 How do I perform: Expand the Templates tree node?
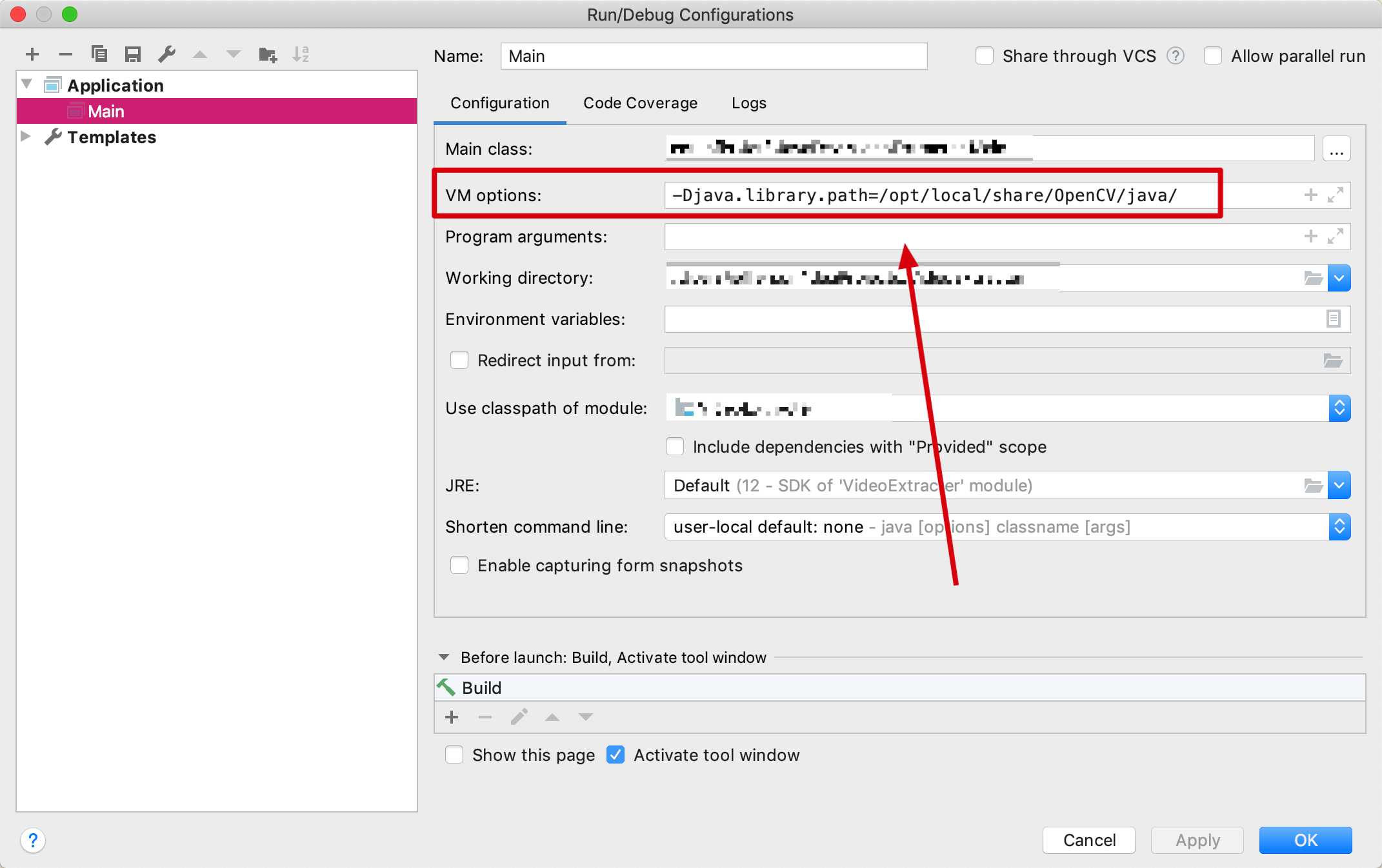tap(26, 136)
